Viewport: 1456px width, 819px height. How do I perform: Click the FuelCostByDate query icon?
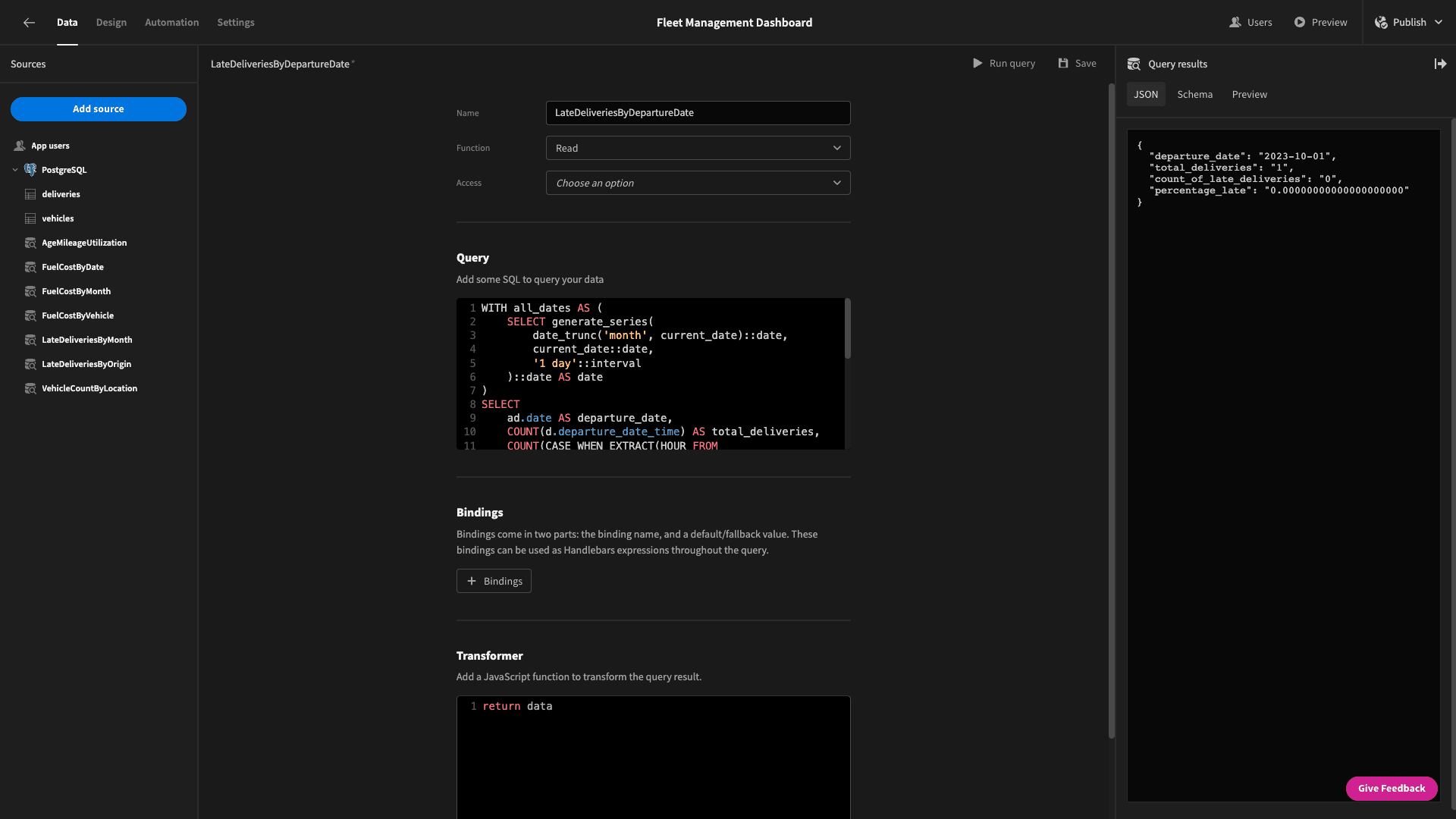[30, 267]
